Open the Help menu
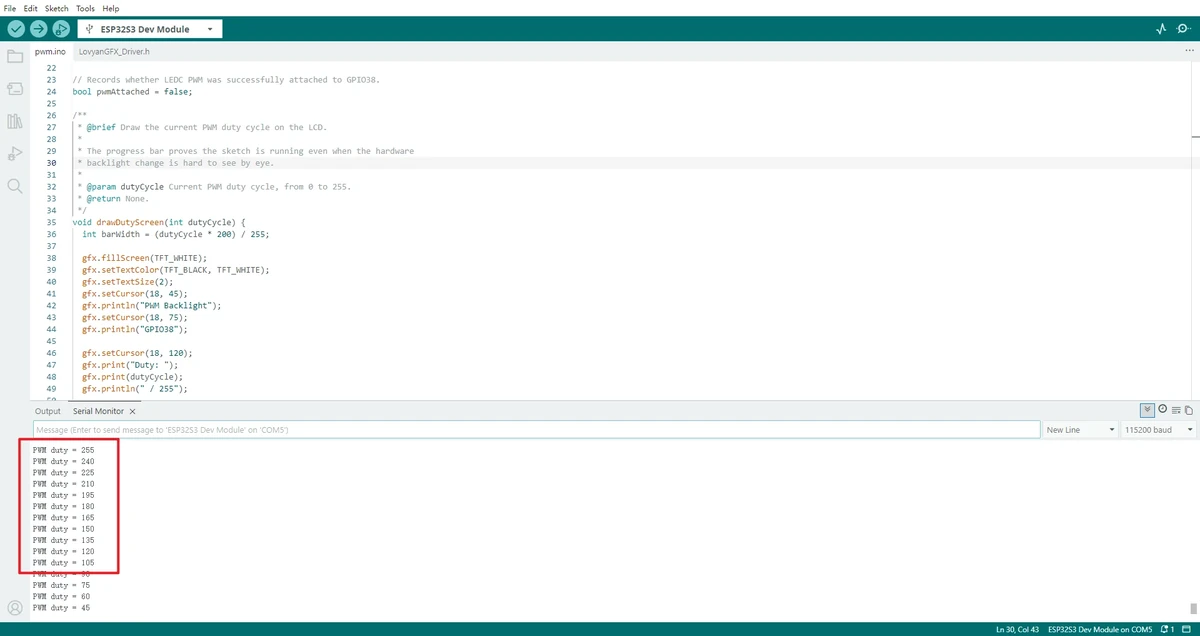Viewport: 1200px width, 636px height. (110, 8)
